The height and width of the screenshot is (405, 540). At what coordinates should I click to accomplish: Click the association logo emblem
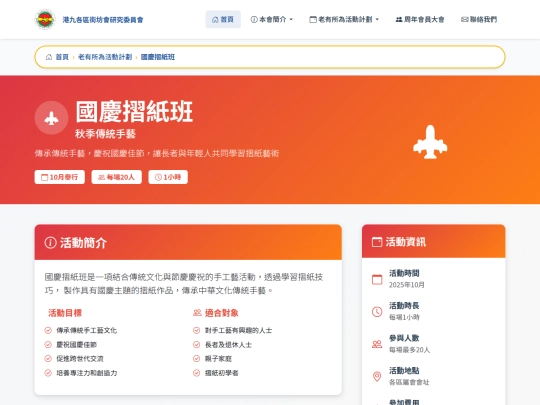pos(45,19)
